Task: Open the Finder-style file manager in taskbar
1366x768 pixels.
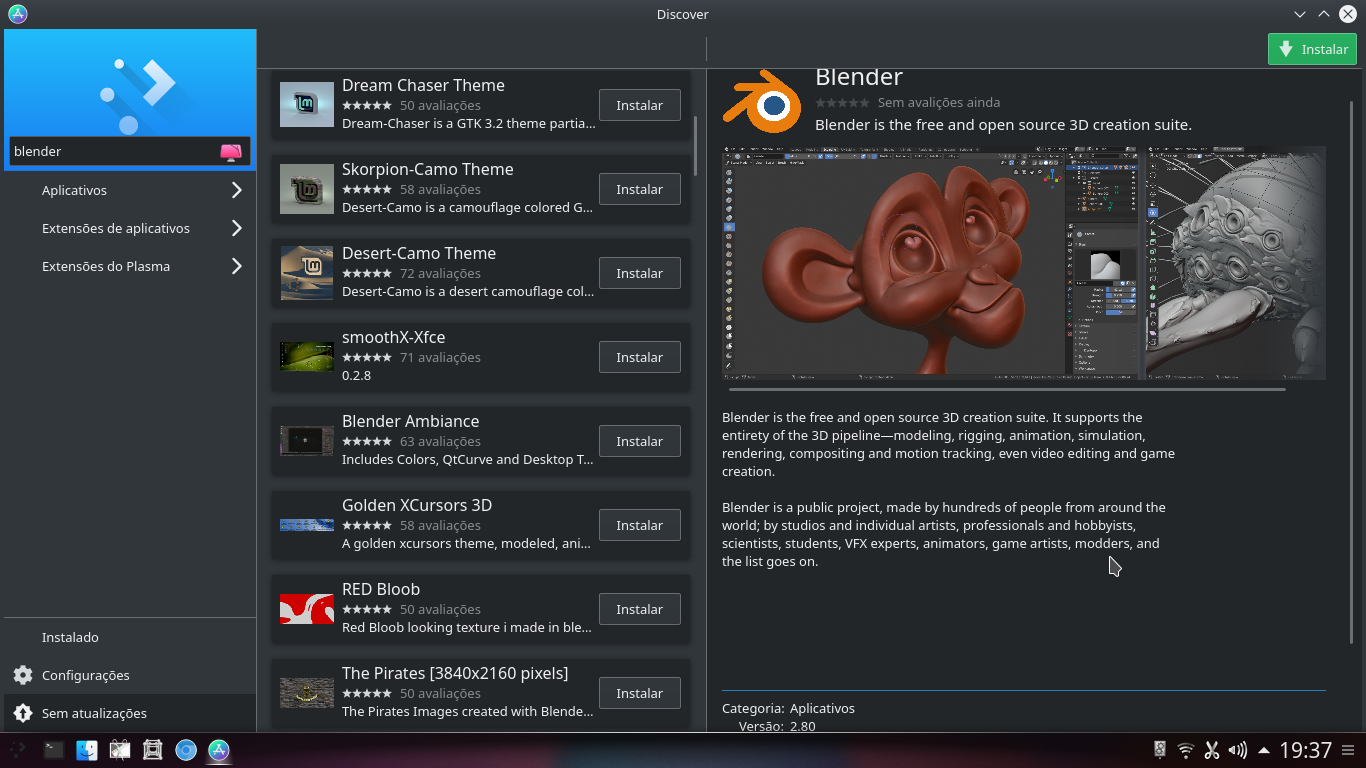Action: click(87, 750)
